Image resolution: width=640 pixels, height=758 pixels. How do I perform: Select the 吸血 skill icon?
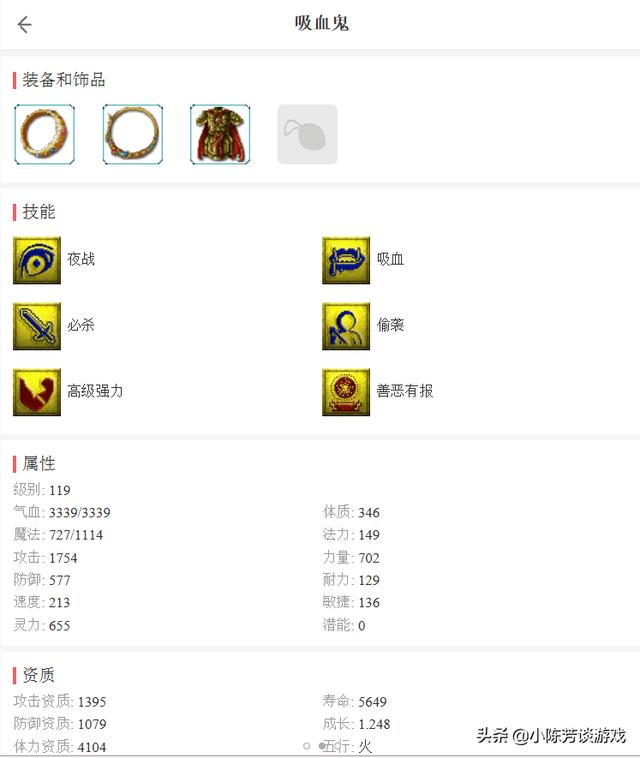[346, 260]
